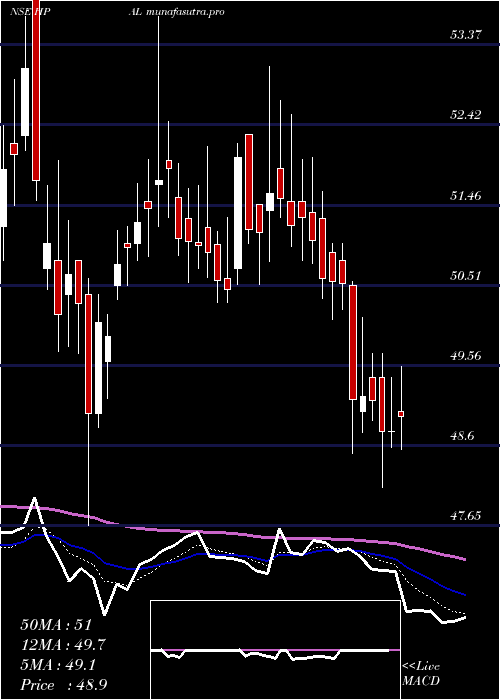Click the 47.65 price level label
This screenshot has height=700, width=500.
(x=466, y=516)
